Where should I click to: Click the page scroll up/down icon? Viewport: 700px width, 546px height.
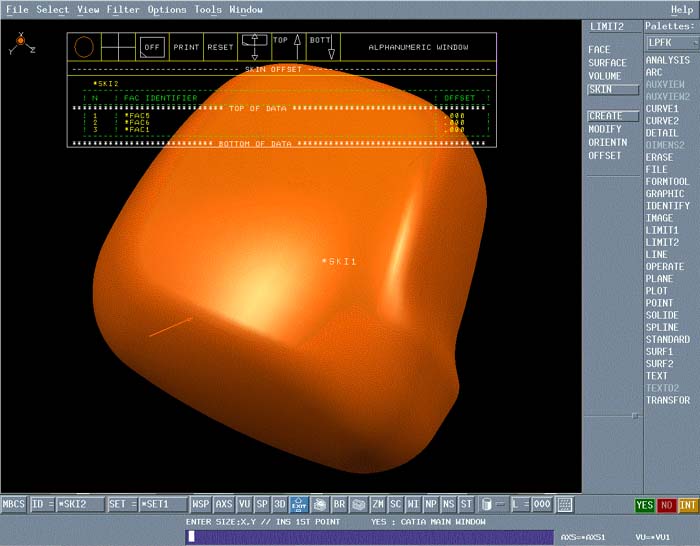[255, 47]
